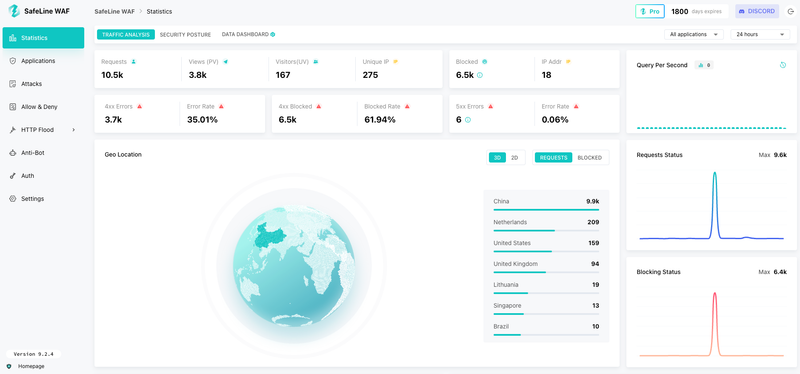
Task: Click the Applications shield icon
Action: [13, 61]
